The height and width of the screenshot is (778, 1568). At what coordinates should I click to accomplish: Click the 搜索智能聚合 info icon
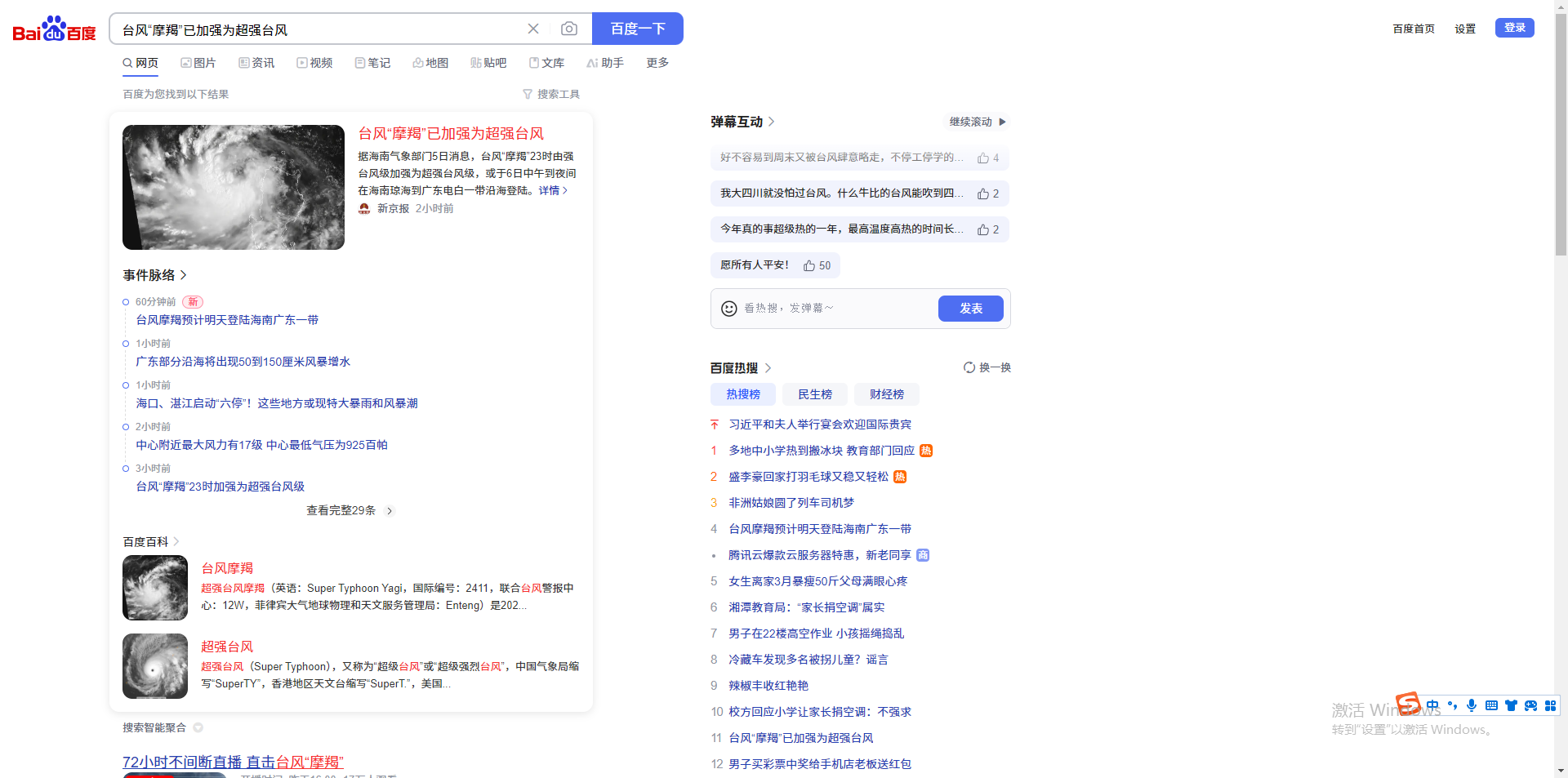pos(198,727)
